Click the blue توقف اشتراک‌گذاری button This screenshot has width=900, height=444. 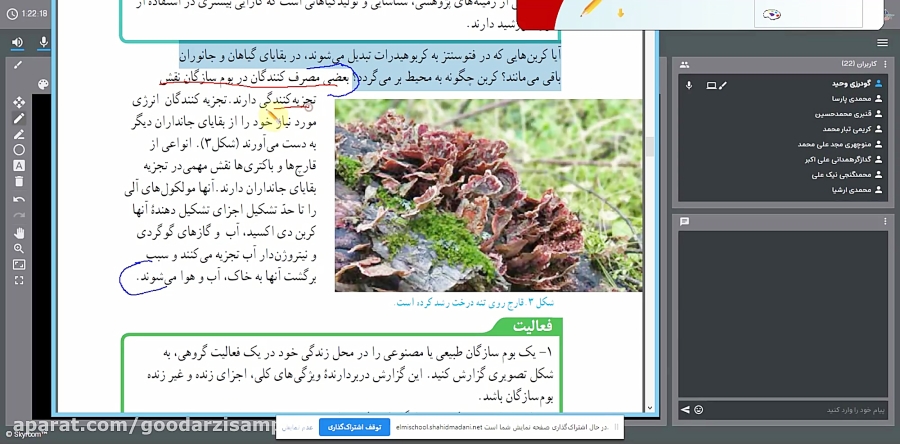[354, 427]
